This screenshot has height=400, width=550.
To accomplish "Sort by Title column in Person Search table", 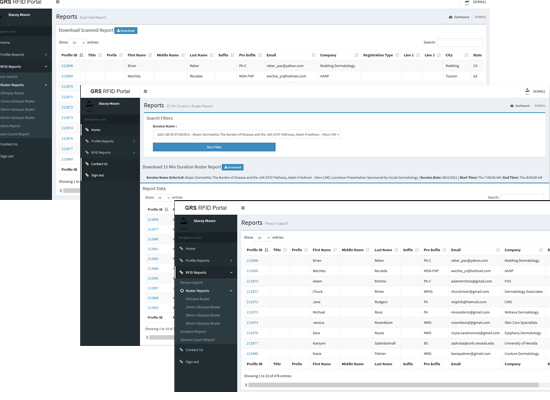I will pyautogui.click(x=285, y=250).
